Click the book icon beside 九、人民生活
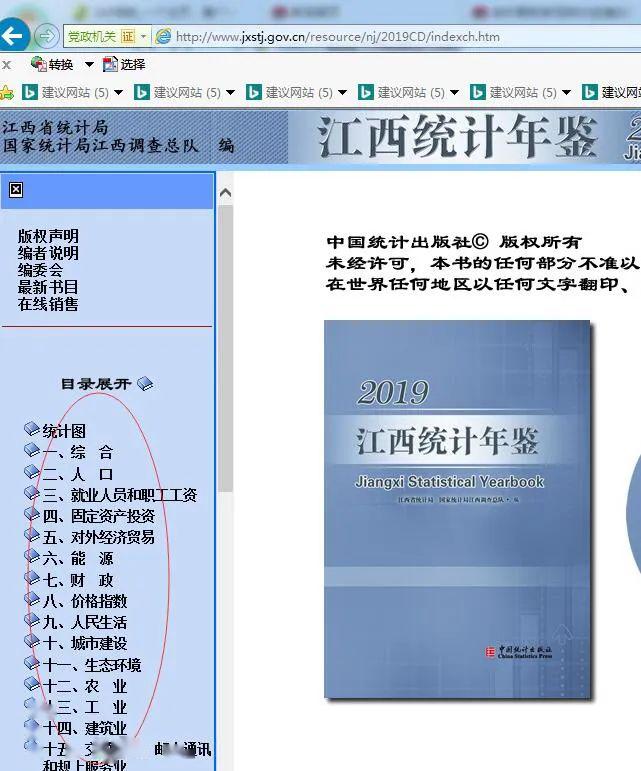Image resolution: width=641 pixels, height=771 pixels. click(x=32, y=620)
